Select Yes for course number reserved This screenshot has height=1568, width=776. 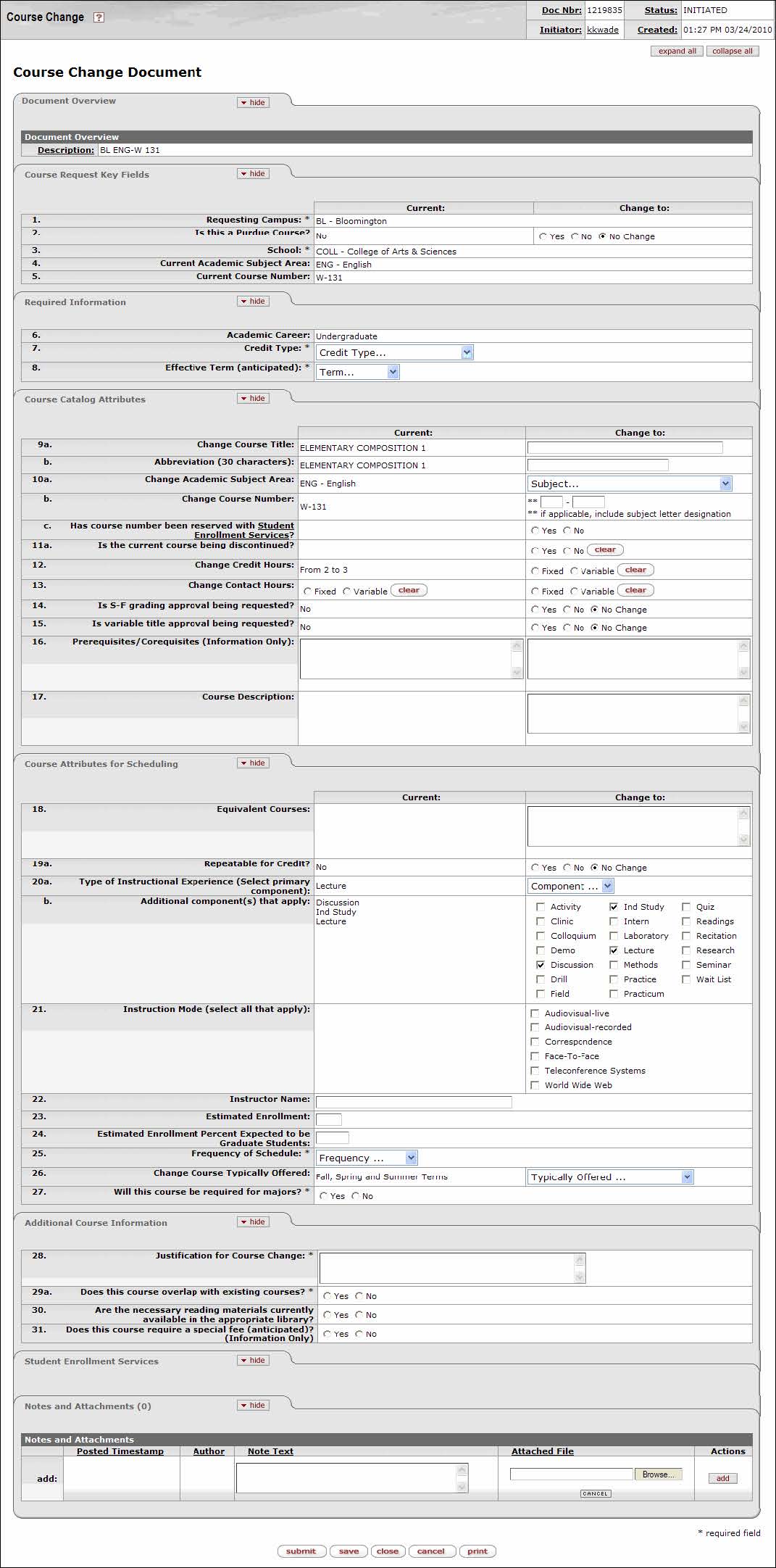click(x=535, y=531)
